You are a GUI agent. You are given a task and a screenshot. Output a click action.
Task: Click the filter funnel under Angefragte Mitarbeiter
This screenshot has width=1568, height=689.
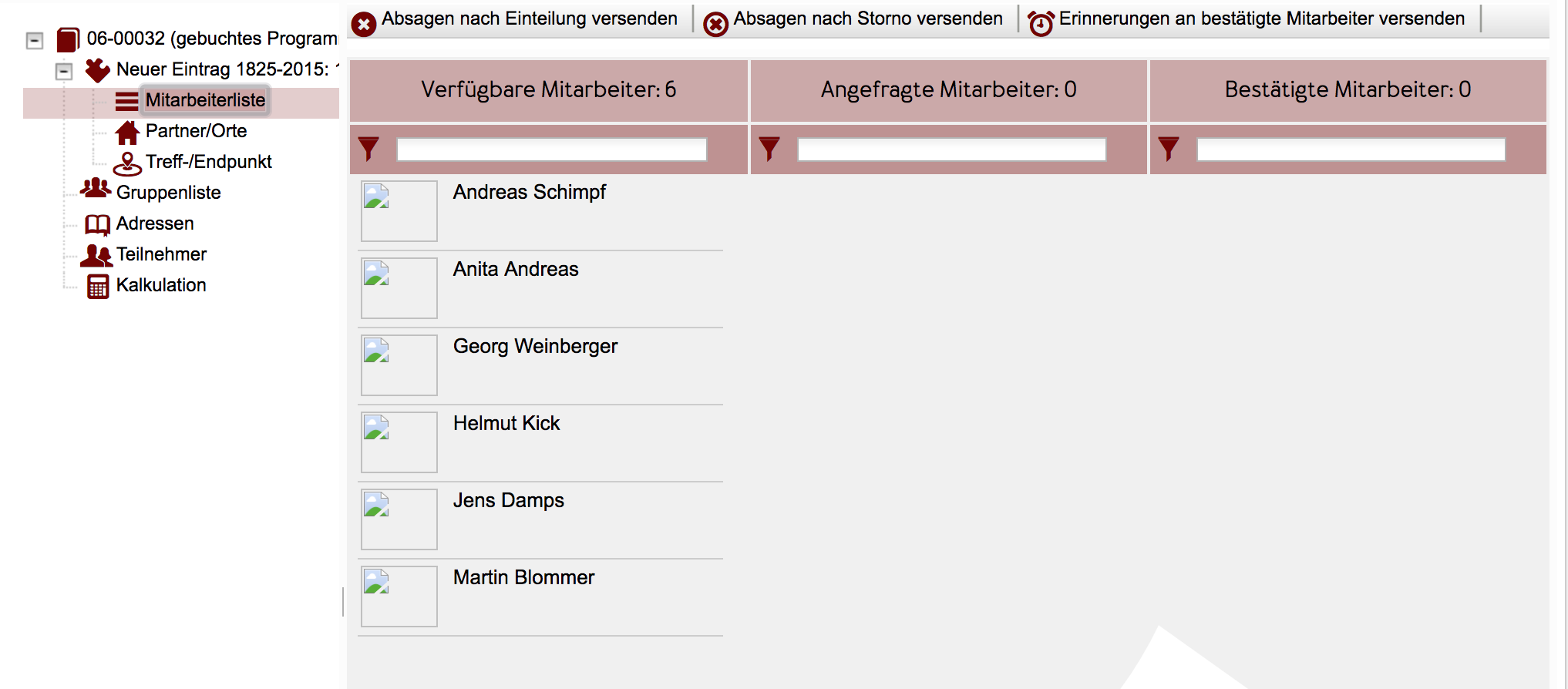point(769,148)
